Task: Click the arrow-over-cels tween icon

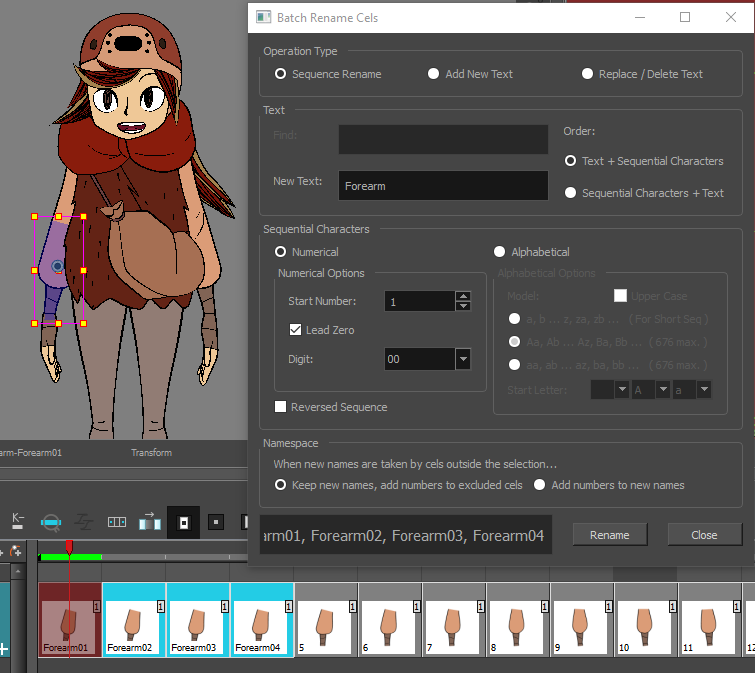Action: click(x=150, y=521)
